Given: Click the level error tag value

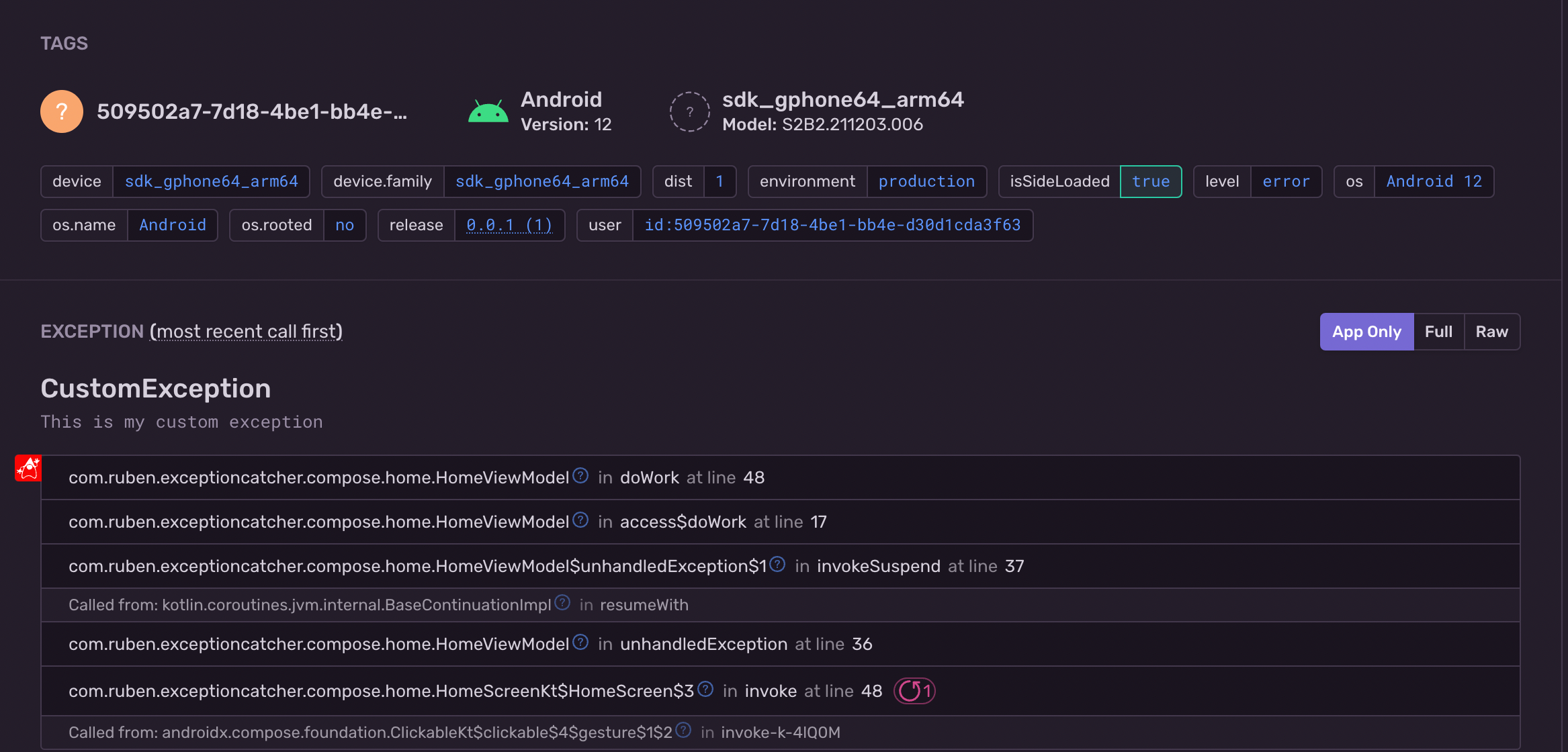Looking at the screenshot, I should (x=1286, y=181).
